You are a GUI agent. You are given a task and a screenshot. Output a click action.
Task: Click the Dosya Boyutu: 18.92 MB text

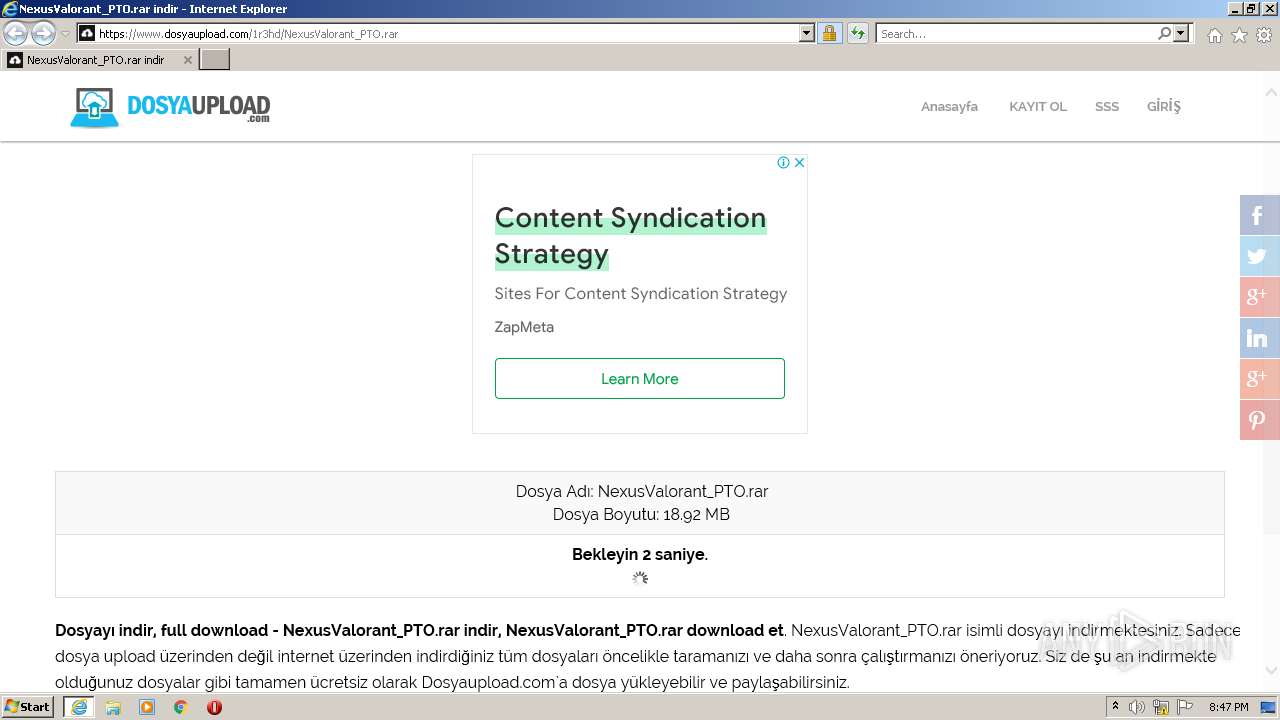pyautogui.click(x=641, y=515)
